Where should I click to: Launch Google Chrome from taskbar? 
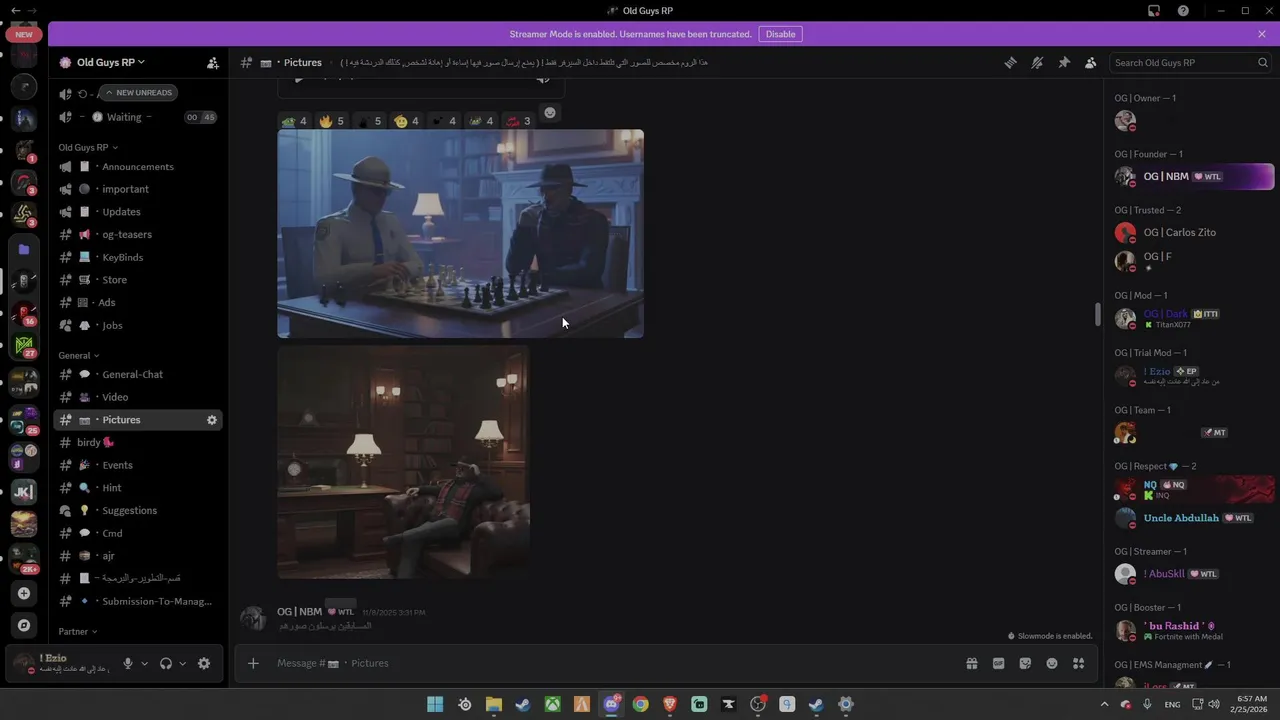tap(640, 704)
